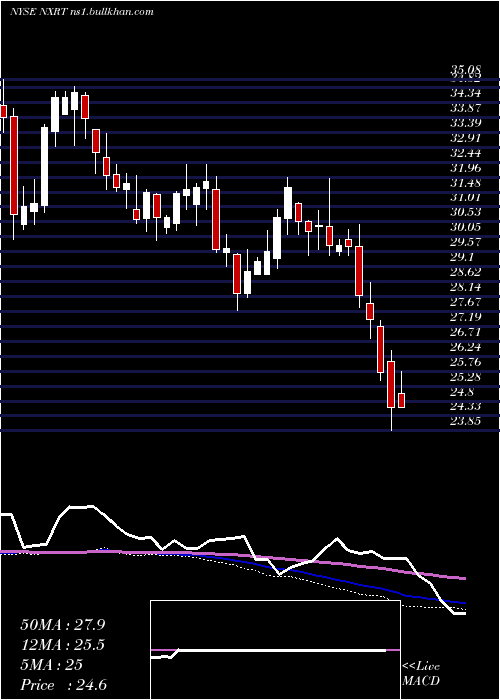
Task: Click the 34.34 price axis label
Action: click(466, 93)
